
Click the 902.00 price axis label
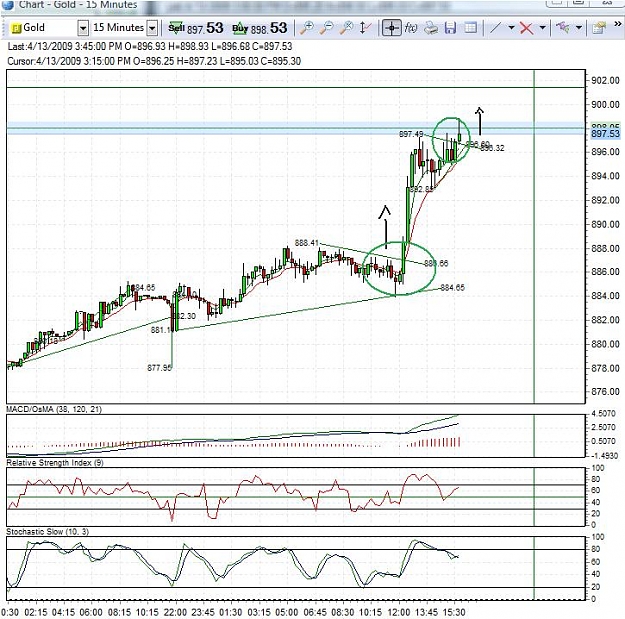(x=605, y=81)
